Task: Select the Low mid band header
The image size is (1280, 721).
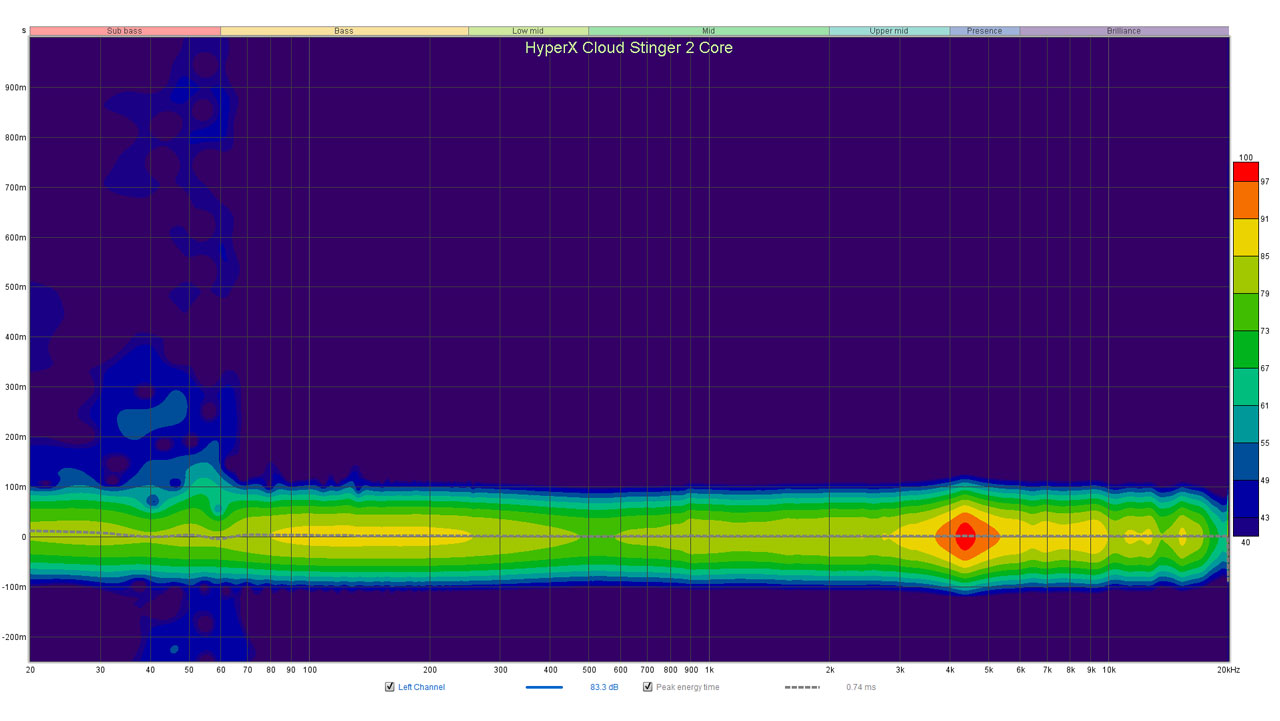Action: point(528,31)
